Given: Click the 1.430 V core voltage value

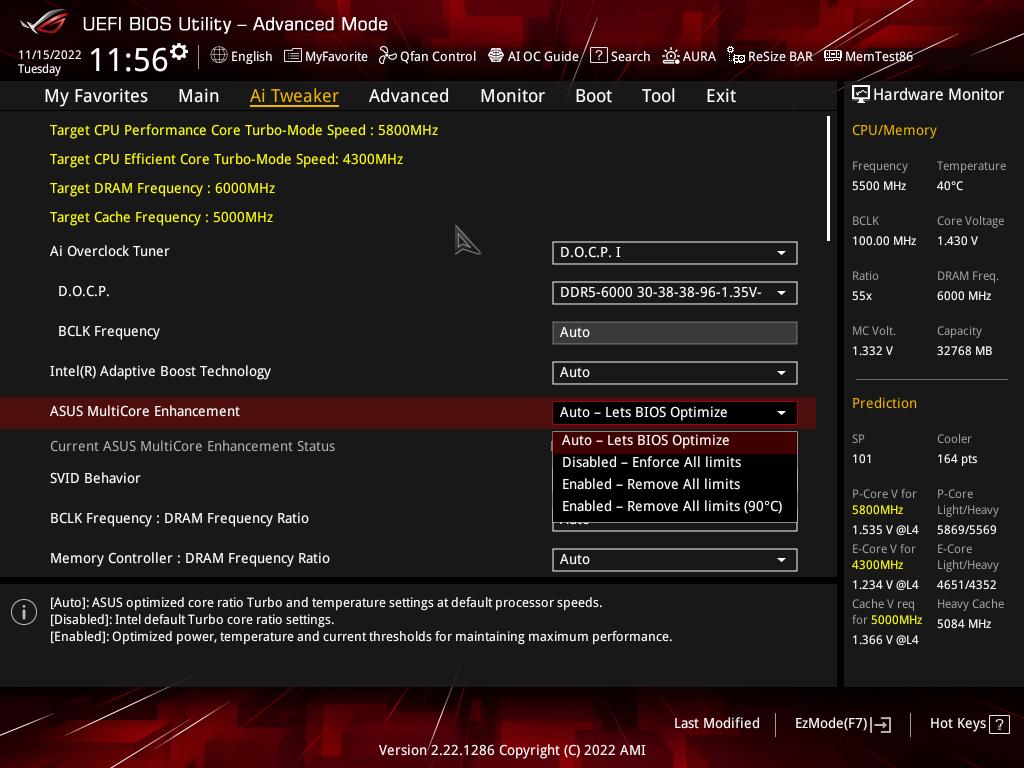Looking at the screenshot, I should click(957, 241).
